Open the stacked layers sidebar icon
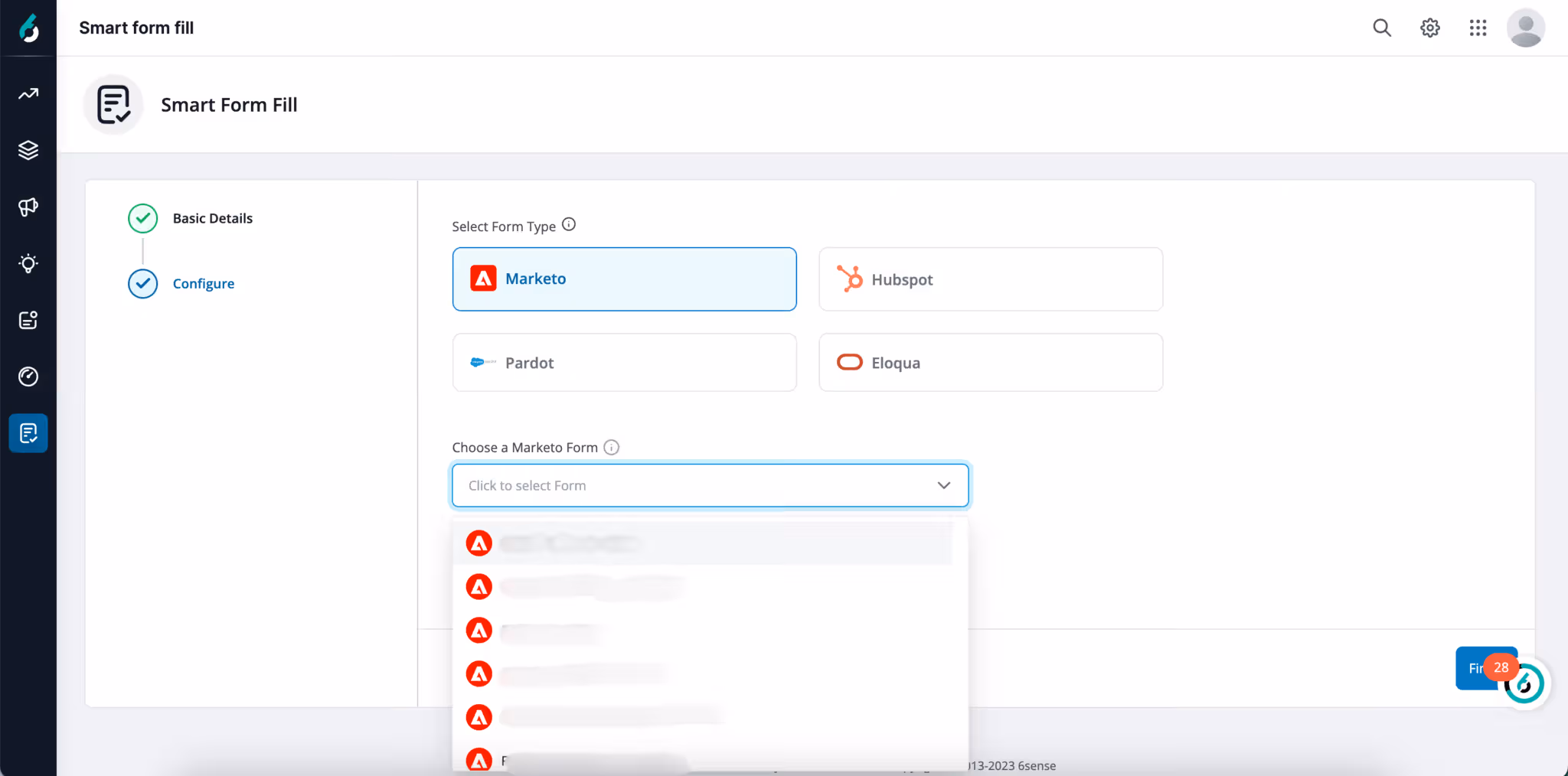 [x=28, y=150]
